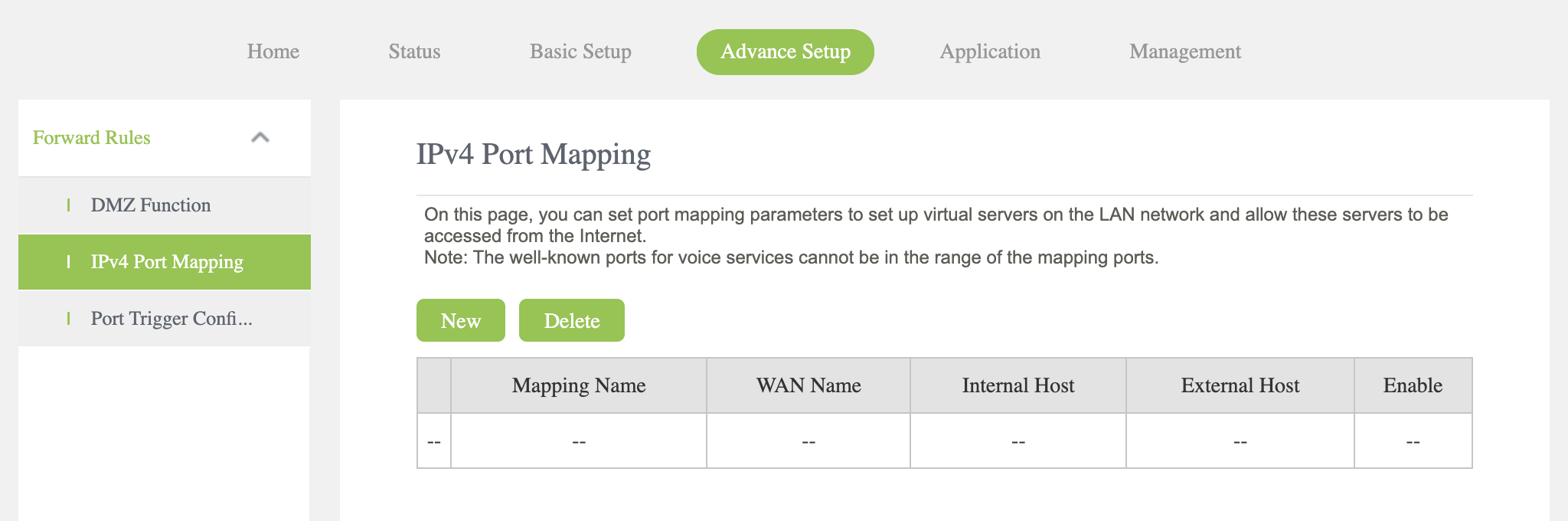Click the WAN Name column header
The height and width of the screenshot is (521, 1568).
[808, 385]
